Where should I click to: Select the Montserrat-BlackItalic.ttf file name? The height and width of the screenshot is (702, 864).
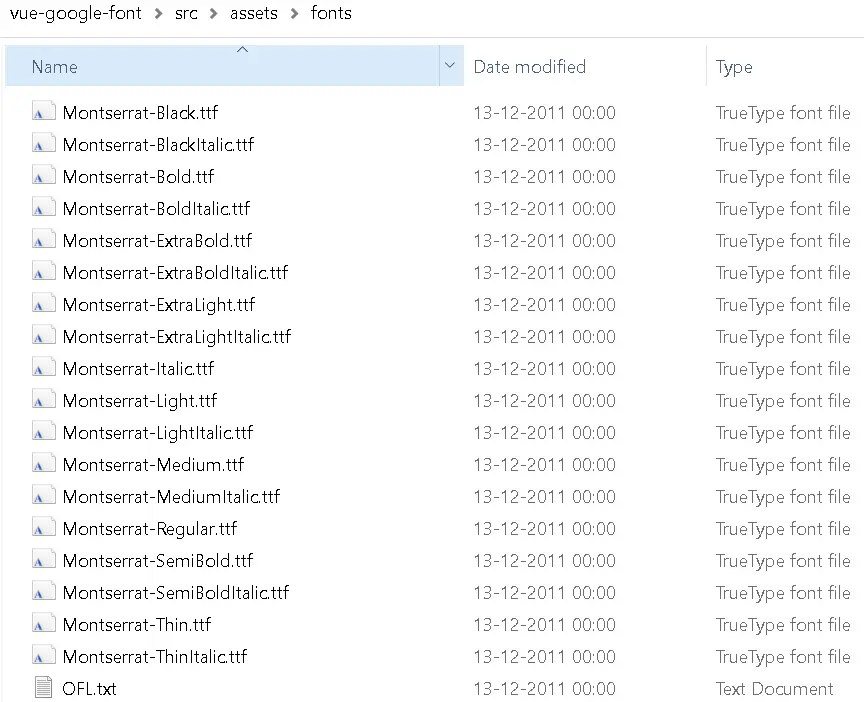coord(159,144)
